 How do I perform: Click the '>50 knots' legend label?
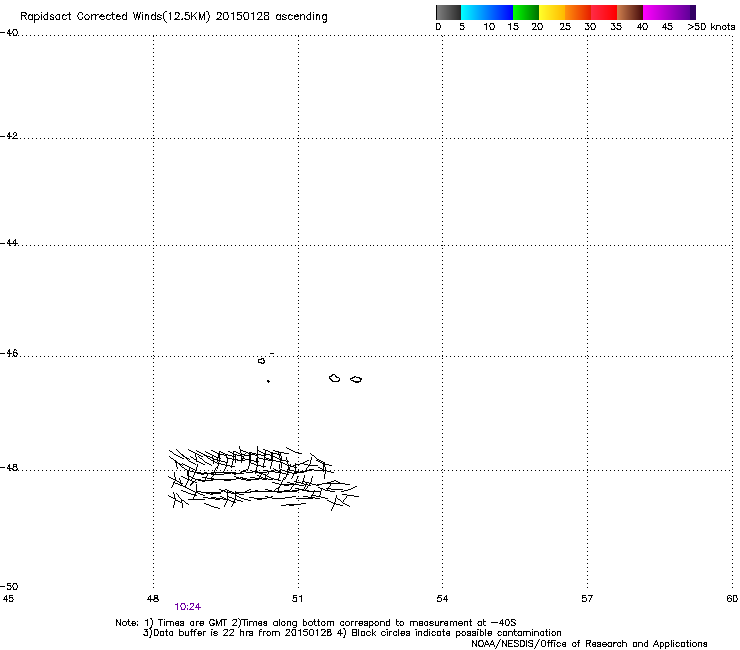tap(711, 27)
